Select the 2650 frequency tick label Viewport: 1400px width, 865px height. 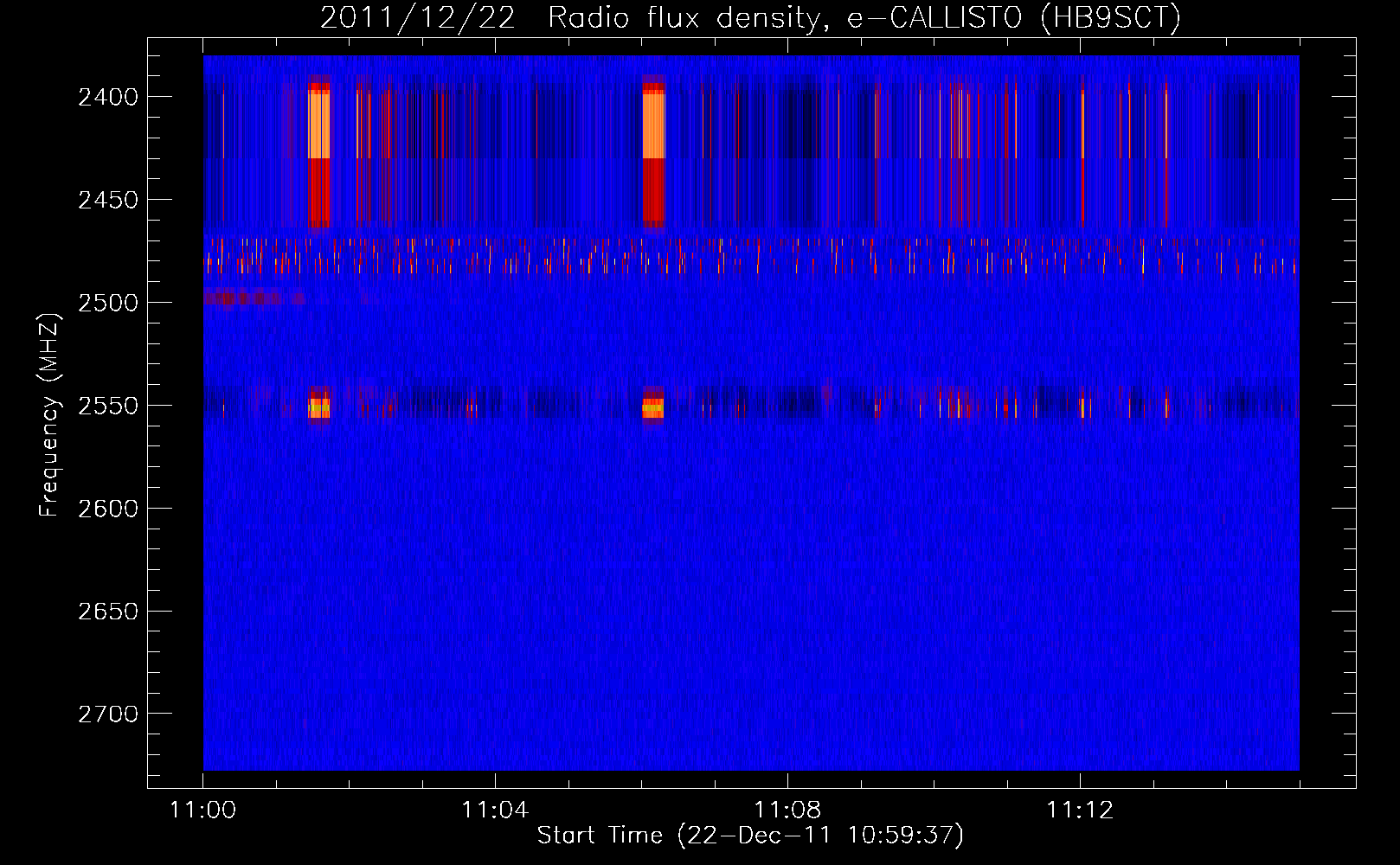108,612
